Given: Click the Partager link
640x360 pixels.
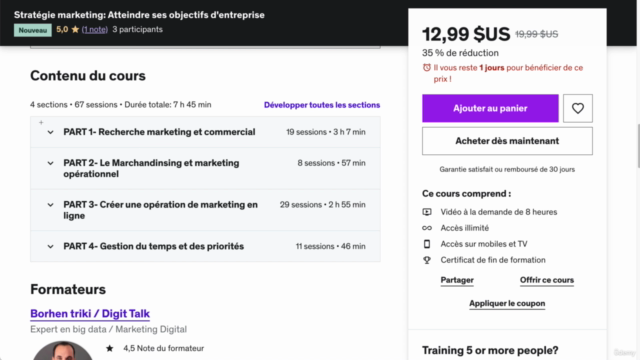Looking at the screenshot, I should [457, 280].
